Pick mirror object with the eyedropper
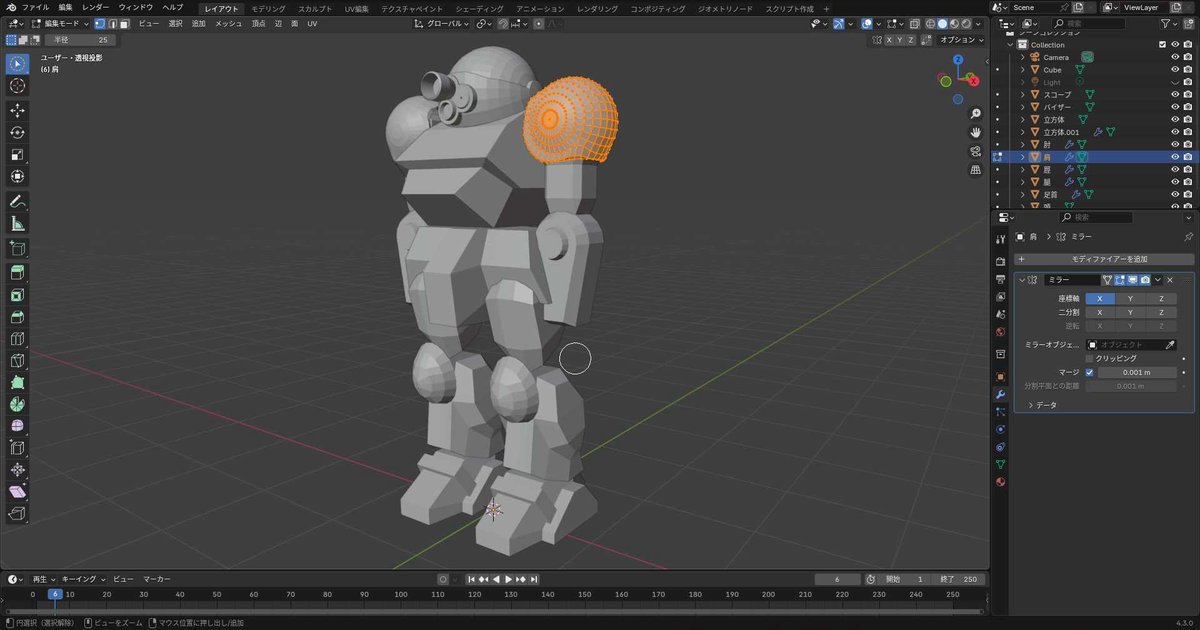This screenshot has width=1200, height=630. pos(1170,344)
